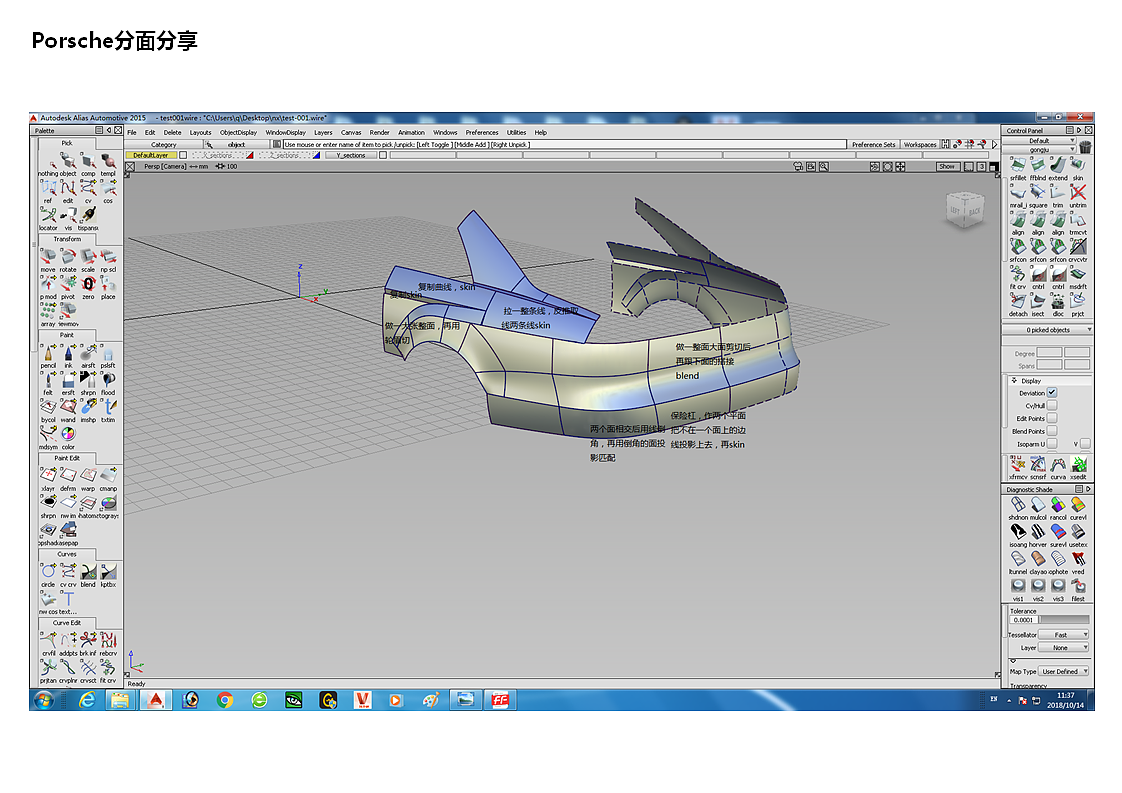Open the Tessellator dropdown set to Fast
This screenshot has height=793, width=1122.
(x=1063, y=635)
